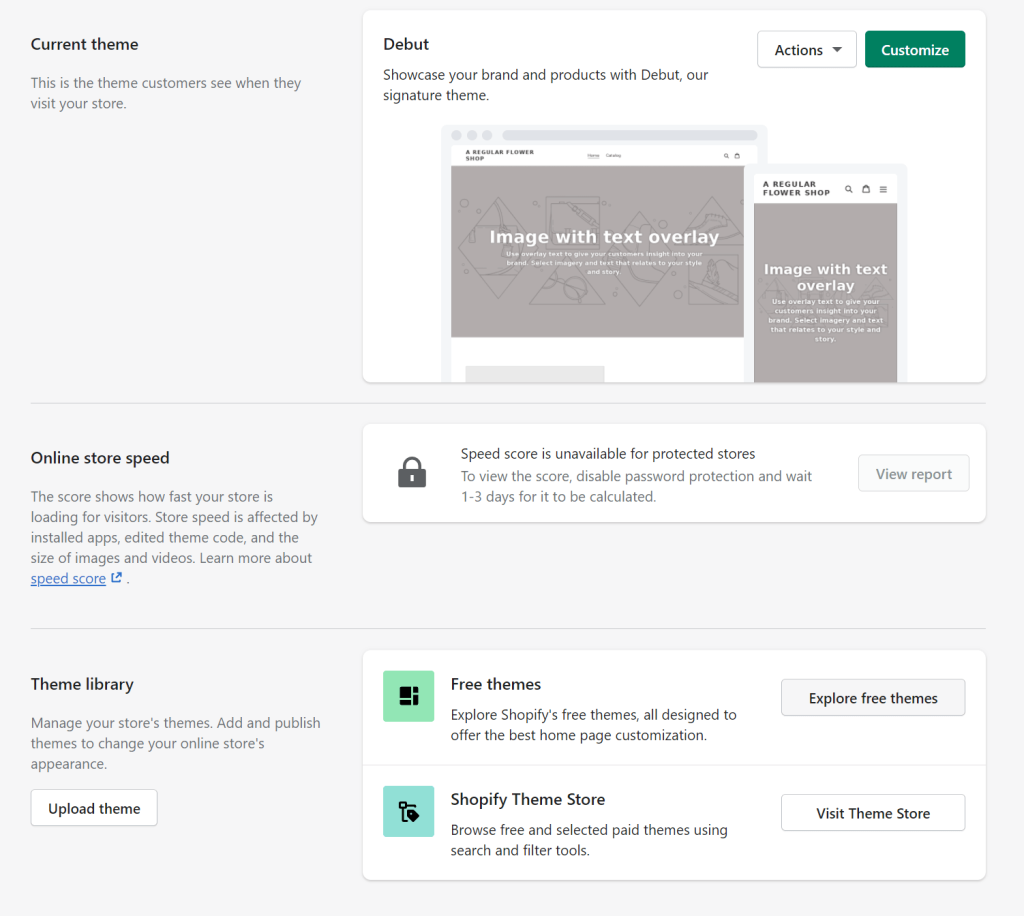The height and width of the screenshot is (916, 1024).
Task: Click 'Browse free and selected paid themes' description
Action: pyautogui.click(x=588, y=840)
